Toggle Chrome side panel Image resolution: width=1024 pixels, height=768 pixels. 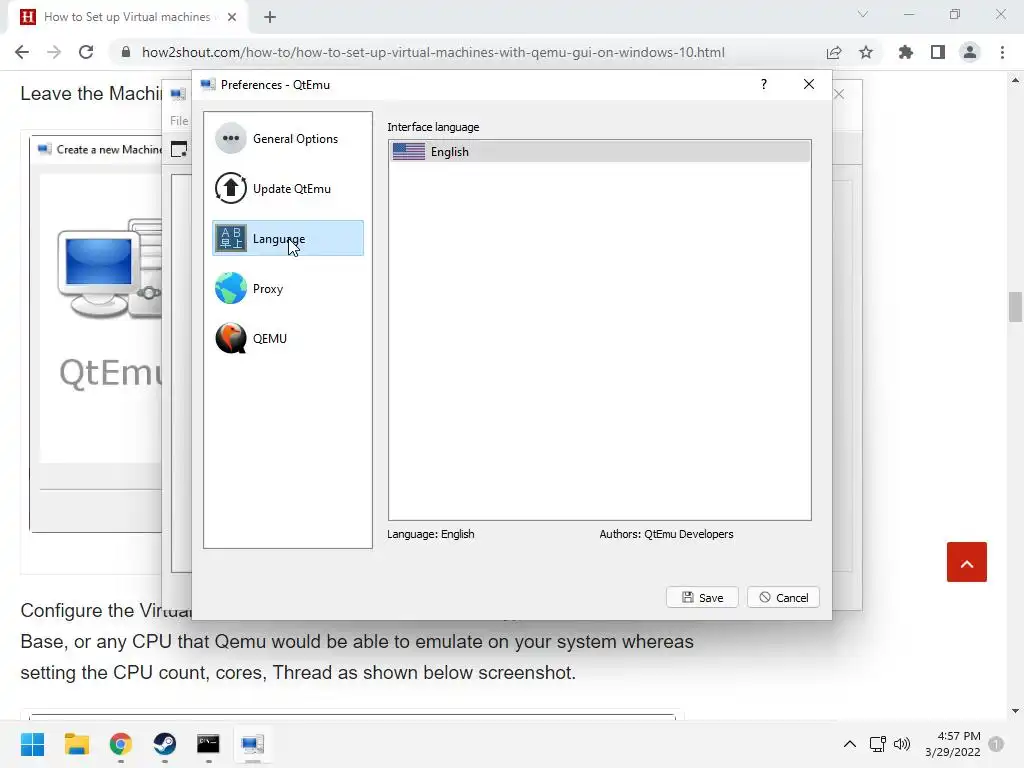point(938,52)
